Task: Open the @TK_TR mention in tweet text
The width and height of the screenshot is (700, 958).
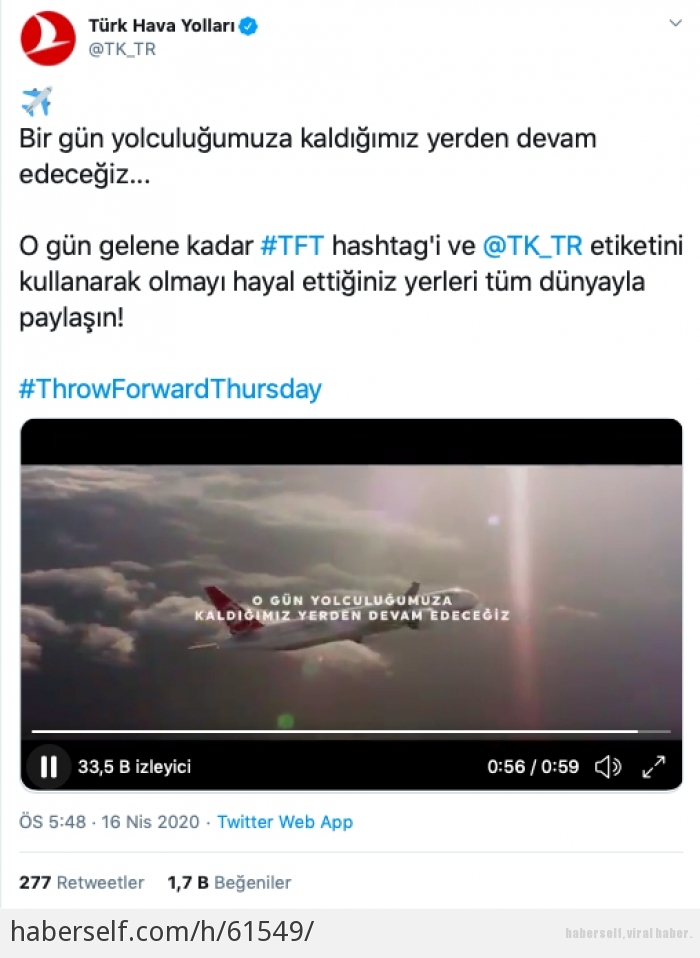Action: coord(532,246)
